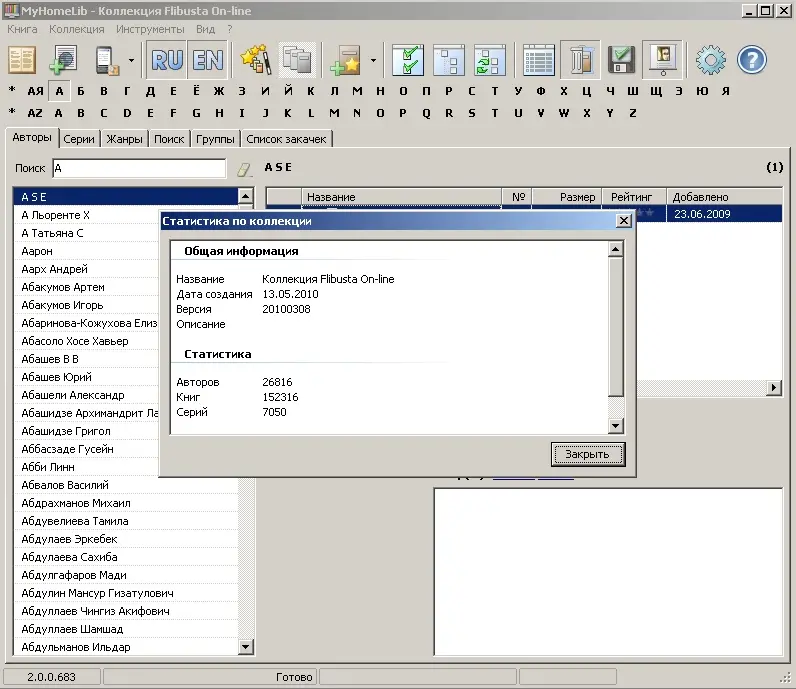Toggle the deleted books trash bin icon
796x689 pixels.
[580, 60]
